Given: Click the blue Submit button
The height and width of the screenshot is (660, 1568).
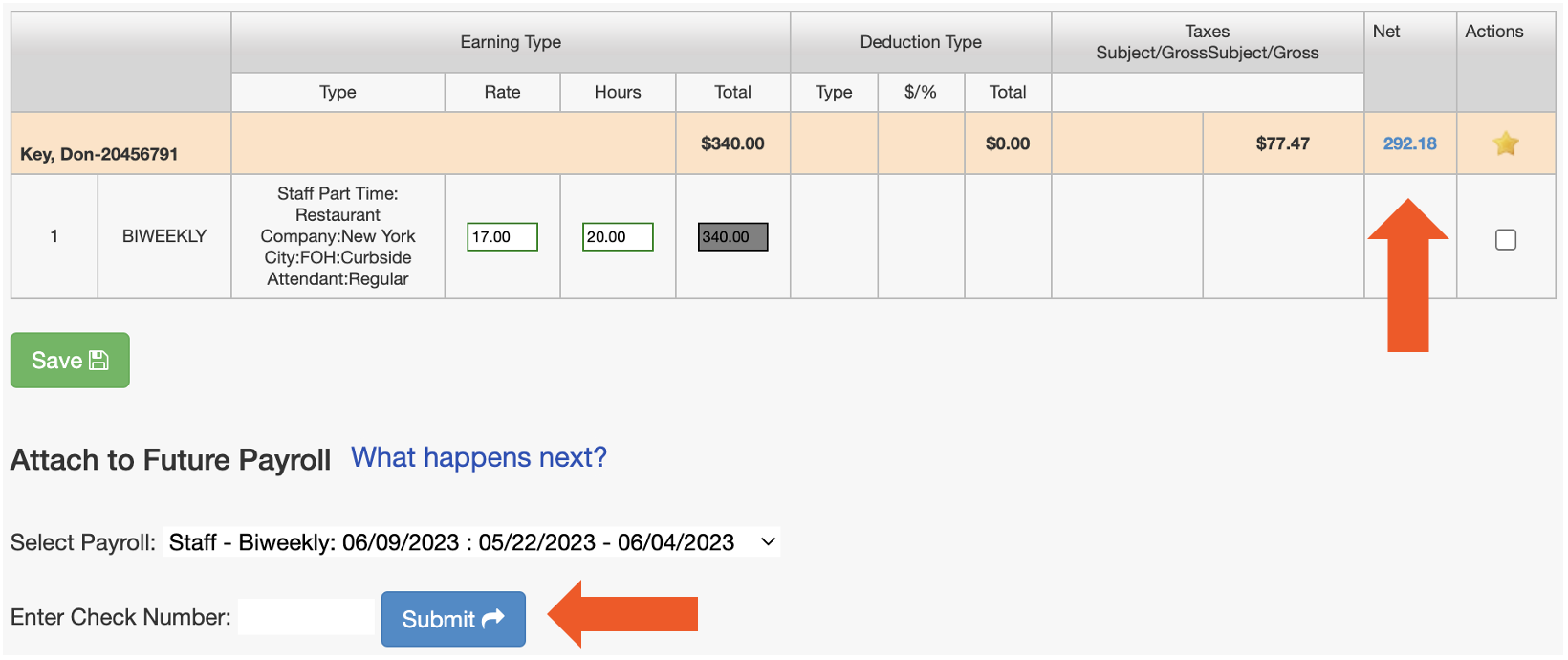Looking at the screenshot, I should (x=453, y=619).
